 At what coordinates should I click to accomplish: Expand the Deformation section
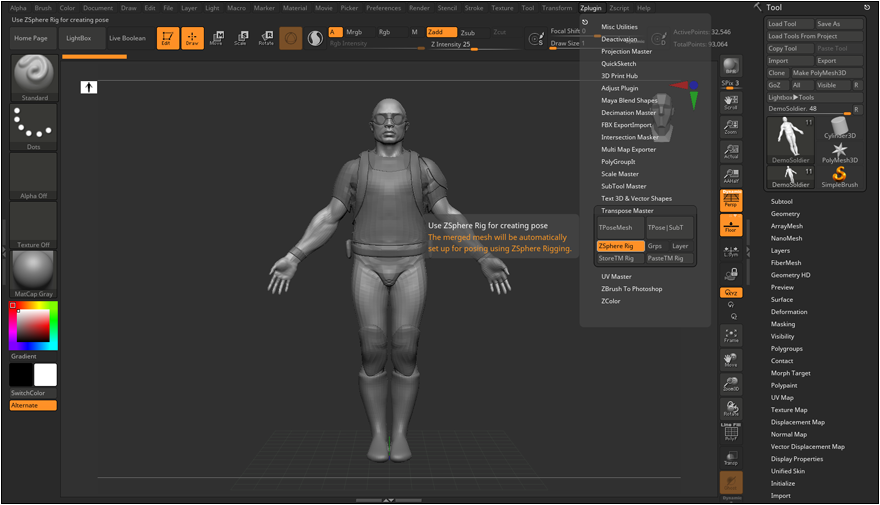pyautogui.click(x=789, y=312)
